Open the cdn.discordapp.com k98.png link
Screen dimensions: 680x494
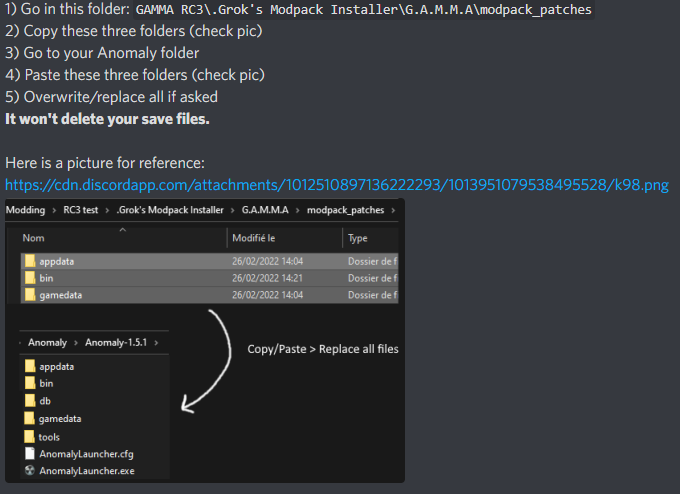click(337, 185)
